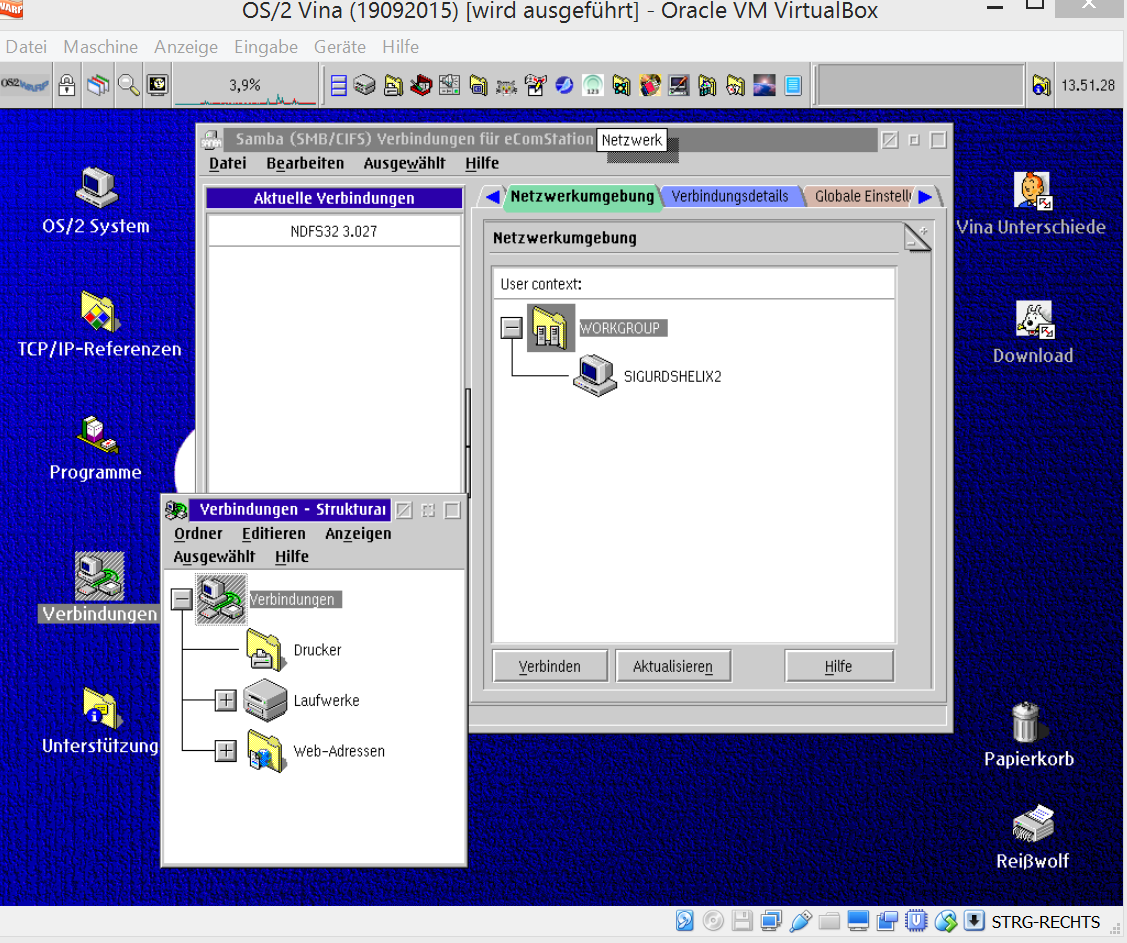The width and height of the screenshot is (1127, 943).
Task: Select the Verbindungen desktop icon
Action: pos(100,576)
